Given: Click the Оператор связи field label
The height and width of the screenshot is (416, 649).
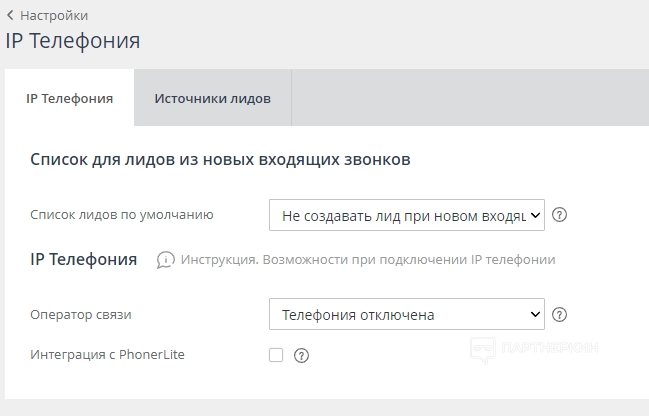Looking at the screenshot, I should pyautogui.click(x=81, y=314).
